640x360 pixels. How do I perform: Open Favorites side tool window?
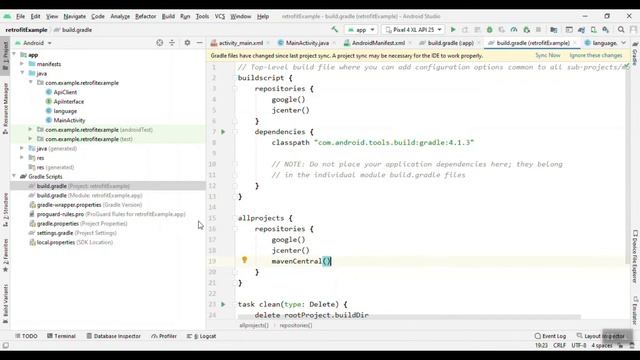pyautogui.click(x=5, y=256)
